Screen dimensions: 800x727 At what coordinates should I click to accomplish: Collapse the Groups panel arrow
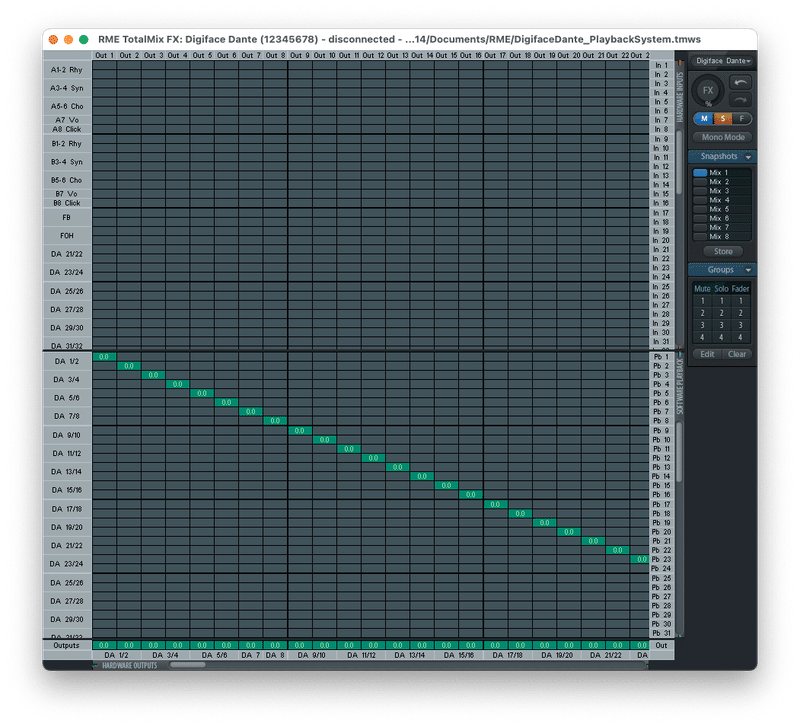tap(748, 270)
